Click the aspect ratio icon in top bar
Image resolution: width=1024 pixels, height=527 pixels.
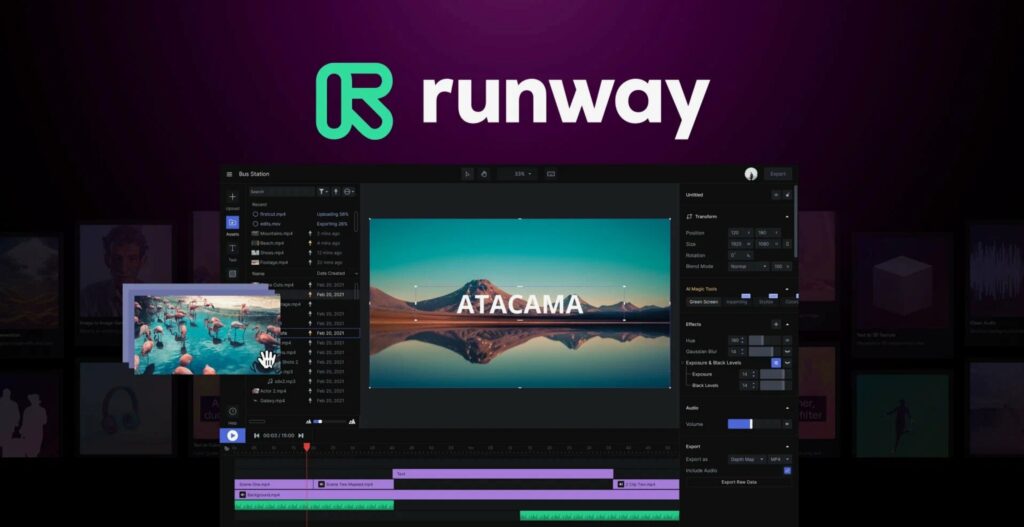coord(551,174)
